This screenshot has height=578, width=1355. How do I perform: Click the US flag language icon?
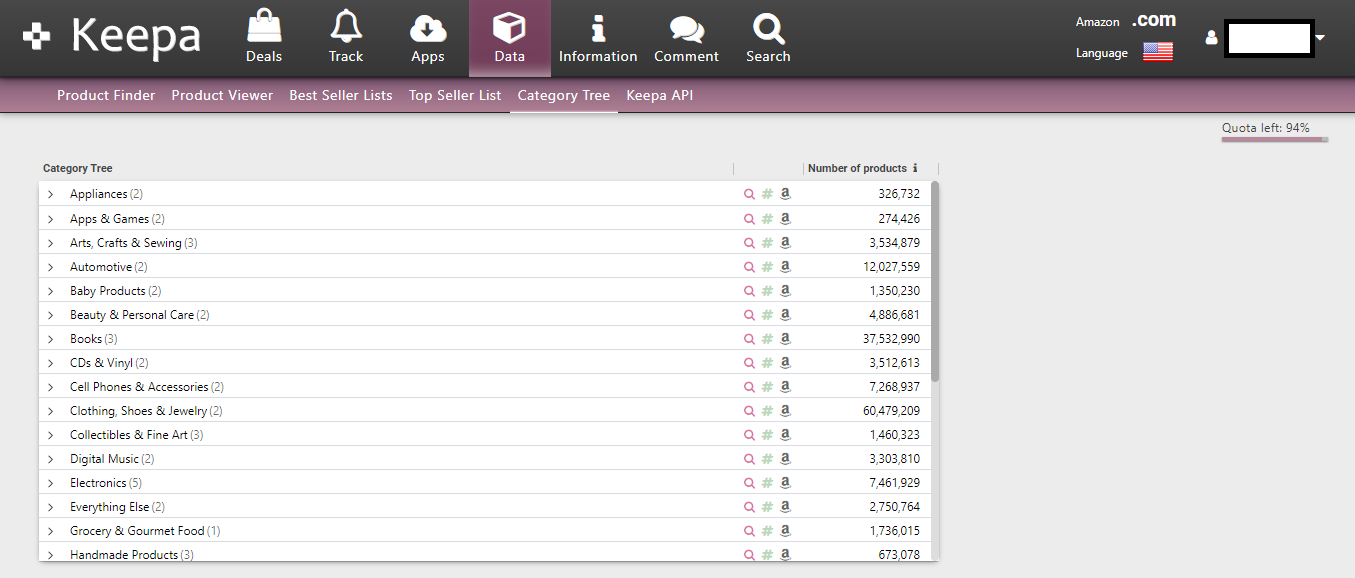coord(1158,52)
